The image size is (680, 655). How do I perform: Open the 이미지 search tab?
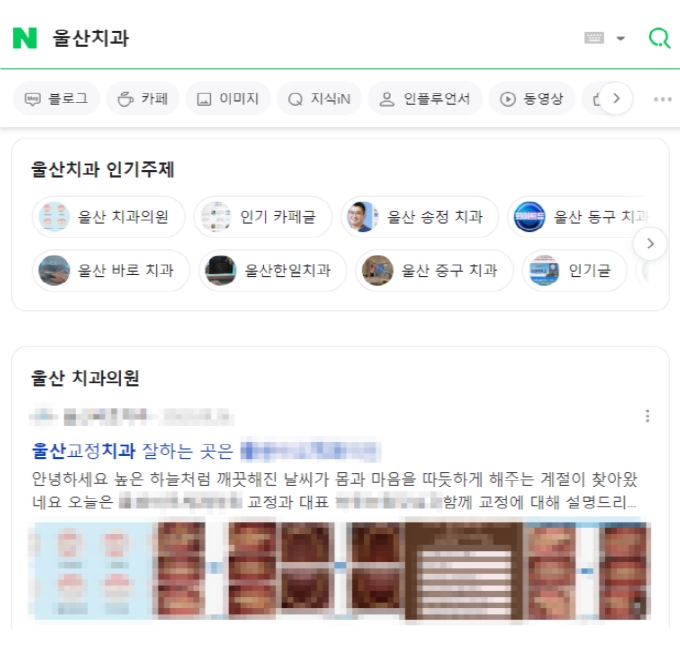coord(228,99)
